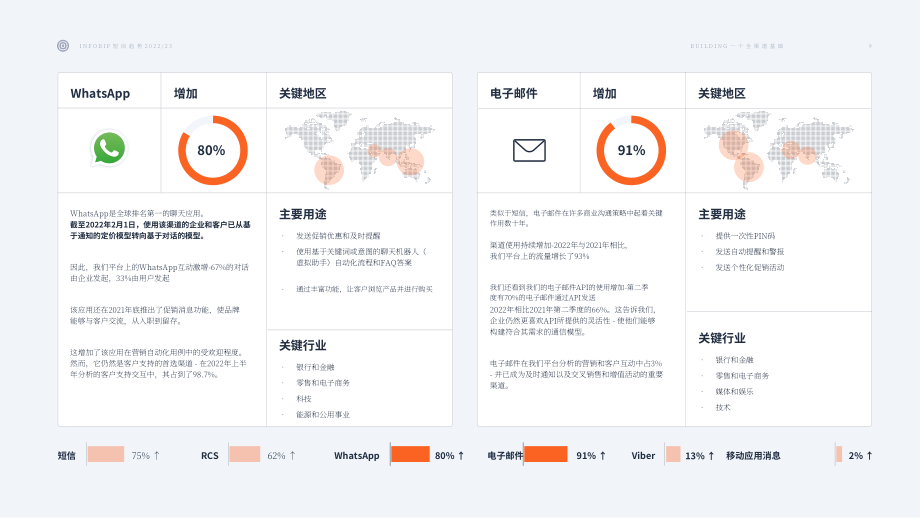This screenshot has height=518, width=920.
Task: Click the 发送个性化促销活动 bullet
Action: point(750,268)
